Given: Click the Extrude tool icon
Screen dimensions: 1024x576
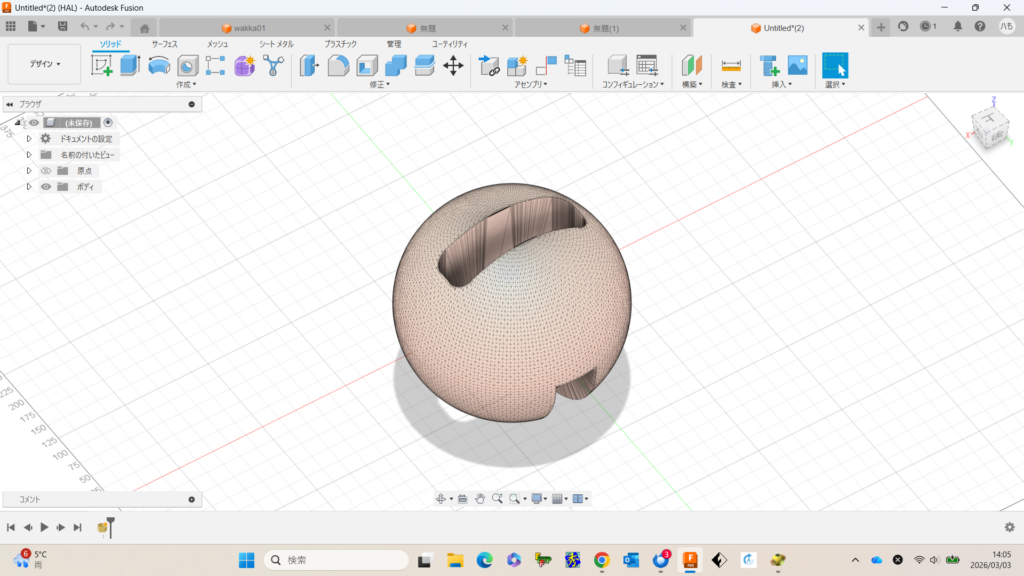Looking at the screenshot, I should (130, 66).
